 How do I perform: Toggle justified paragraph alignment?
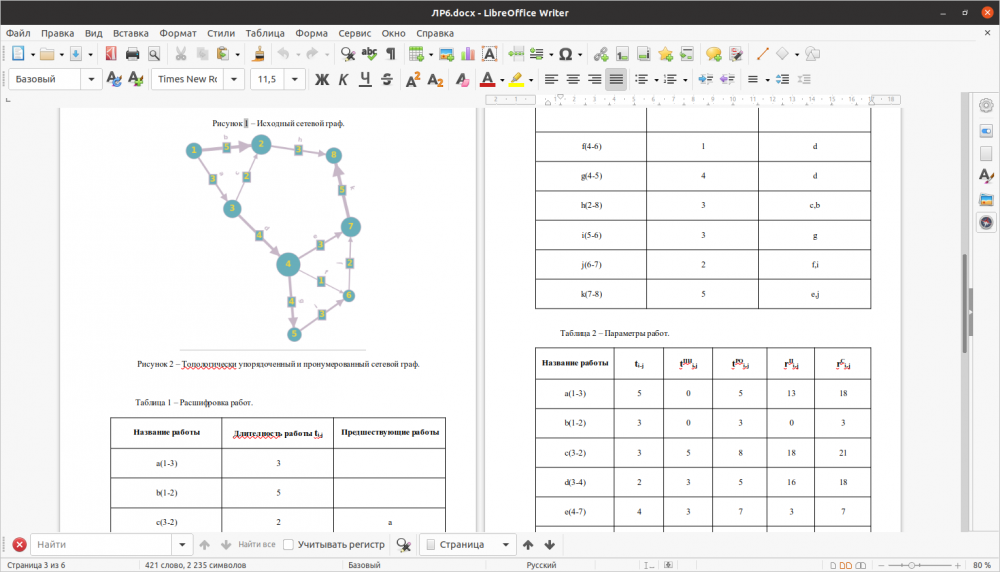[616, 79]
